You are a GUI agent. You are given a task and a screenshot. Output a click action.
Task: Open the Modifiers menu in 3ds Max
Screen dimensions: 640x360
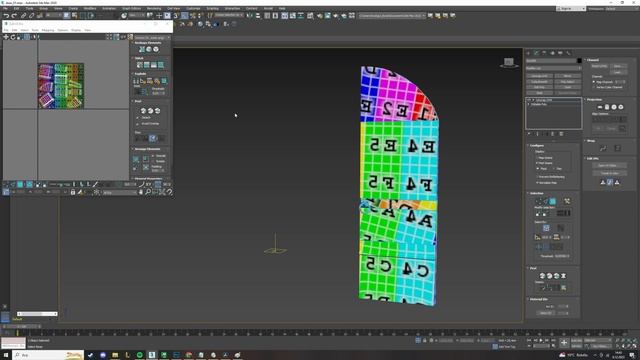(90, 8)
